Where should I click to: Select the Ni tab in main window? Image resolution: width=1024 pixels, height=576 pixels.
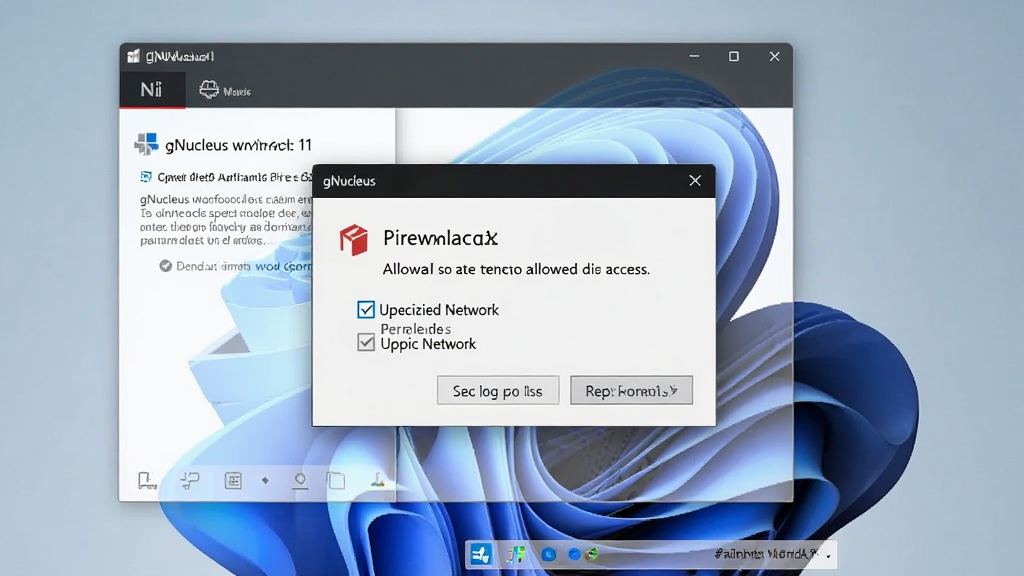coord(152,89)
